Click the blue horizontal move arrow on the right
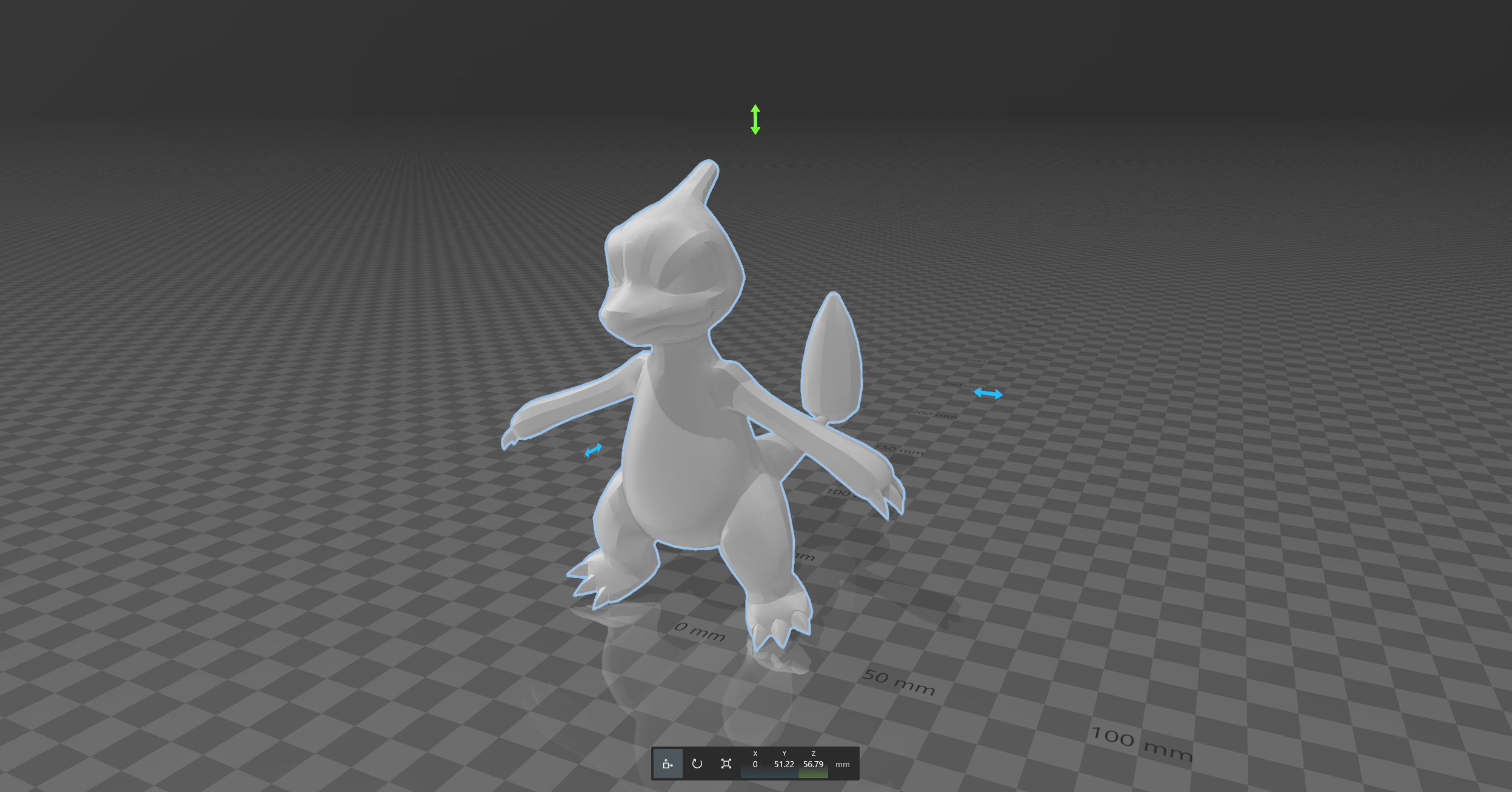The height and width of the screenshot is (792, 1512). [x=988, y=394]
